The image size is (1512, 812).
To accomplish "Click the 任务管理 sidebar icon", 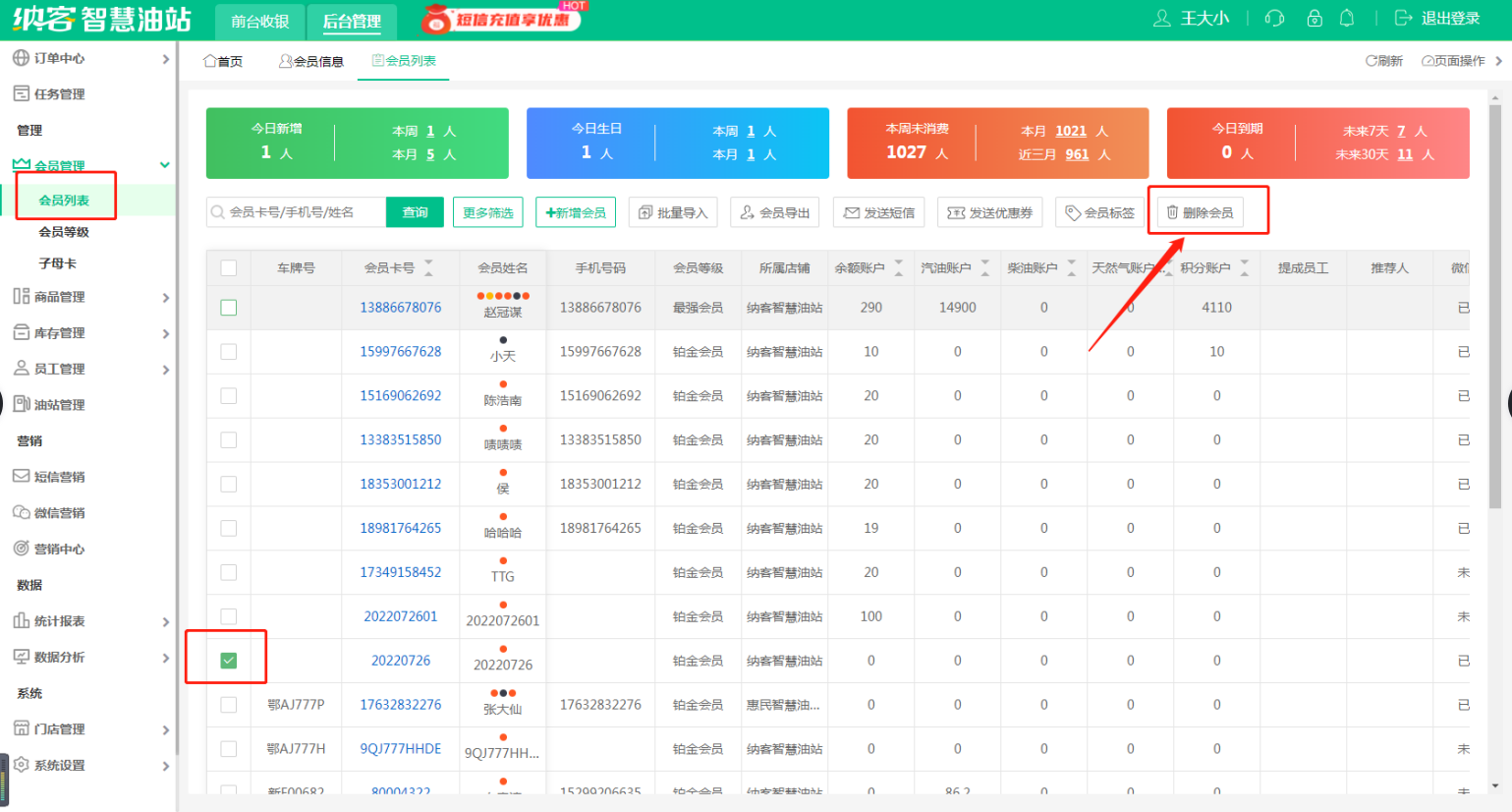I will [21, 93].
